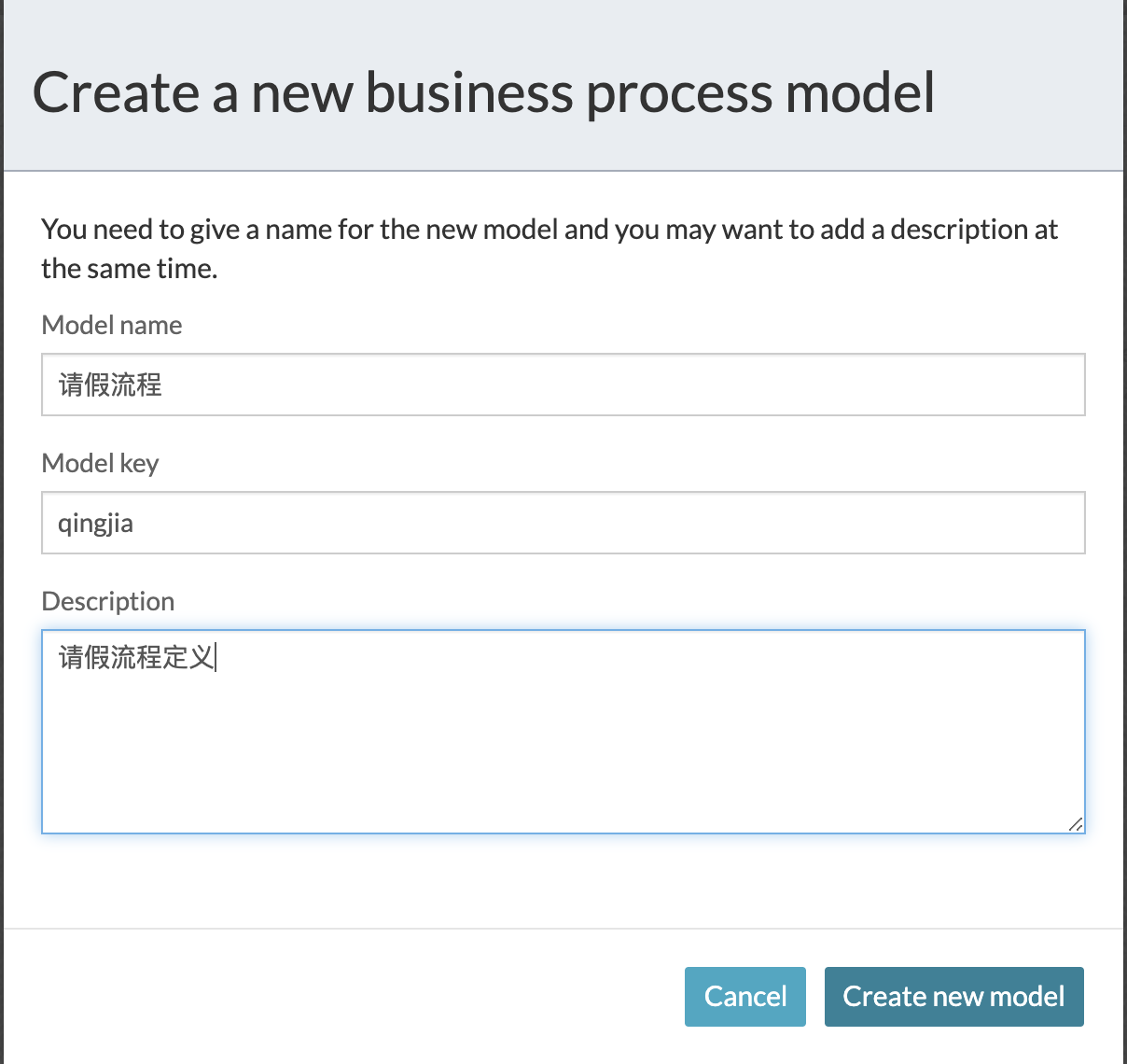Click the word "process" in the dialog title
Viewport: 1127px width, 1064px height.
pos(678,95)
